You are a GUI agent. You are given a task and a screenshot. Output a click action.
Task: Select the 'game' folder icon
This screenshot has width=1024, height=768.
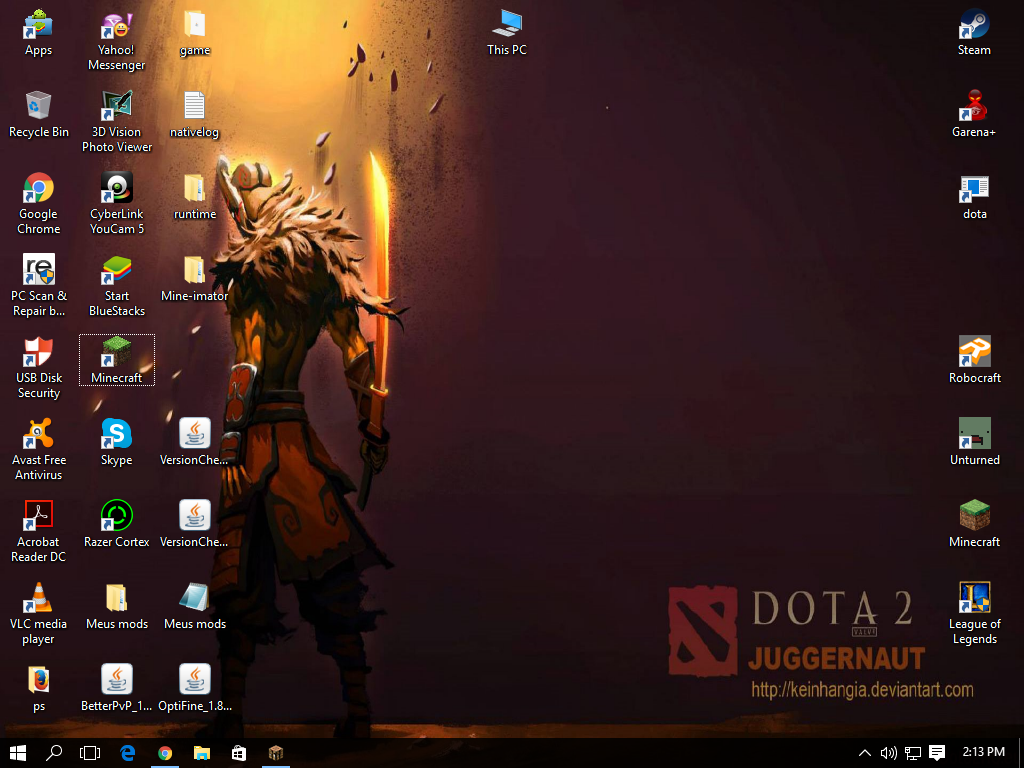coord(195,33)
